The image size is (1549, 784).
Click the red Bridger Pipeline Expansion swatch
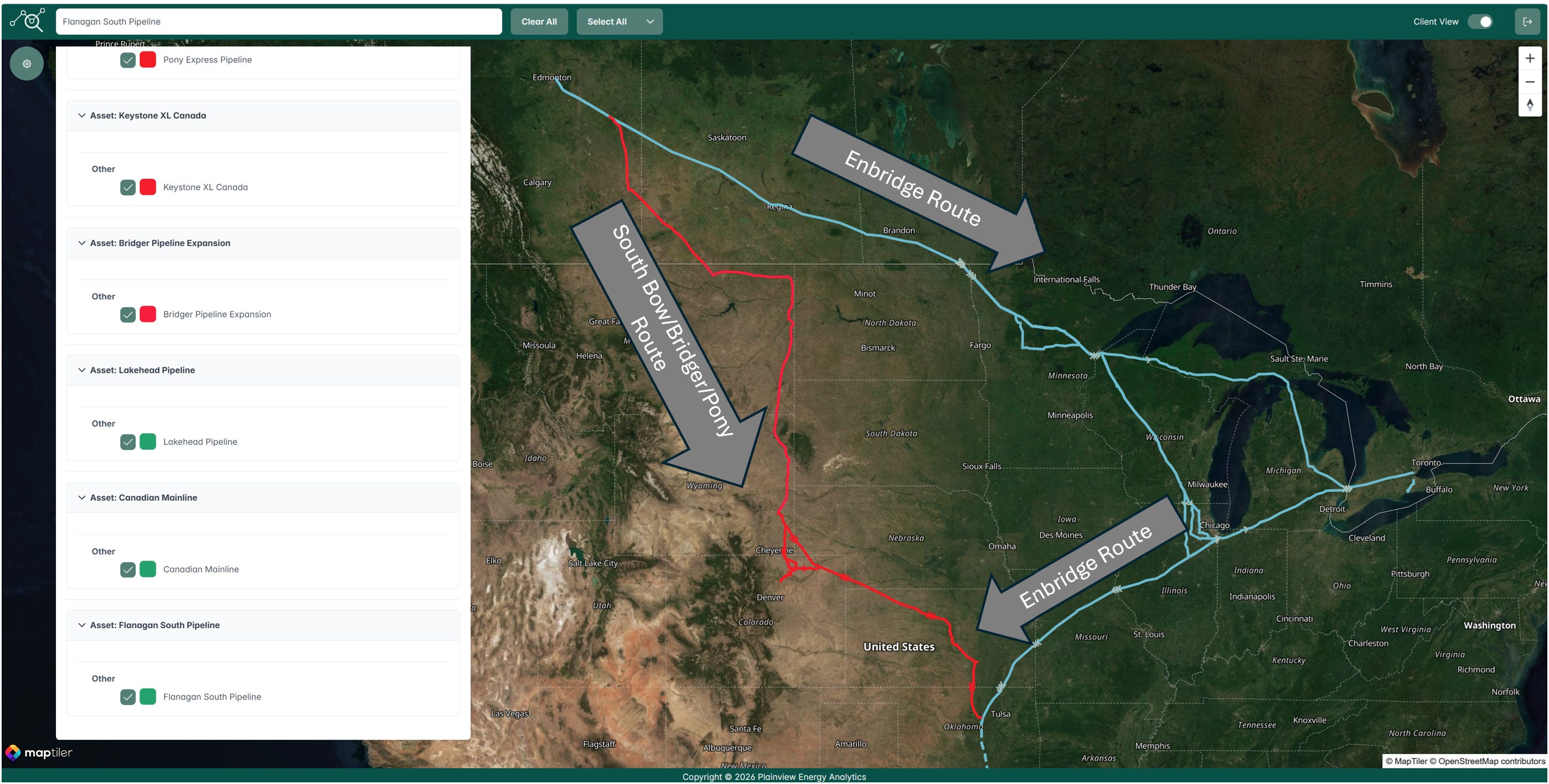[148, 314]
